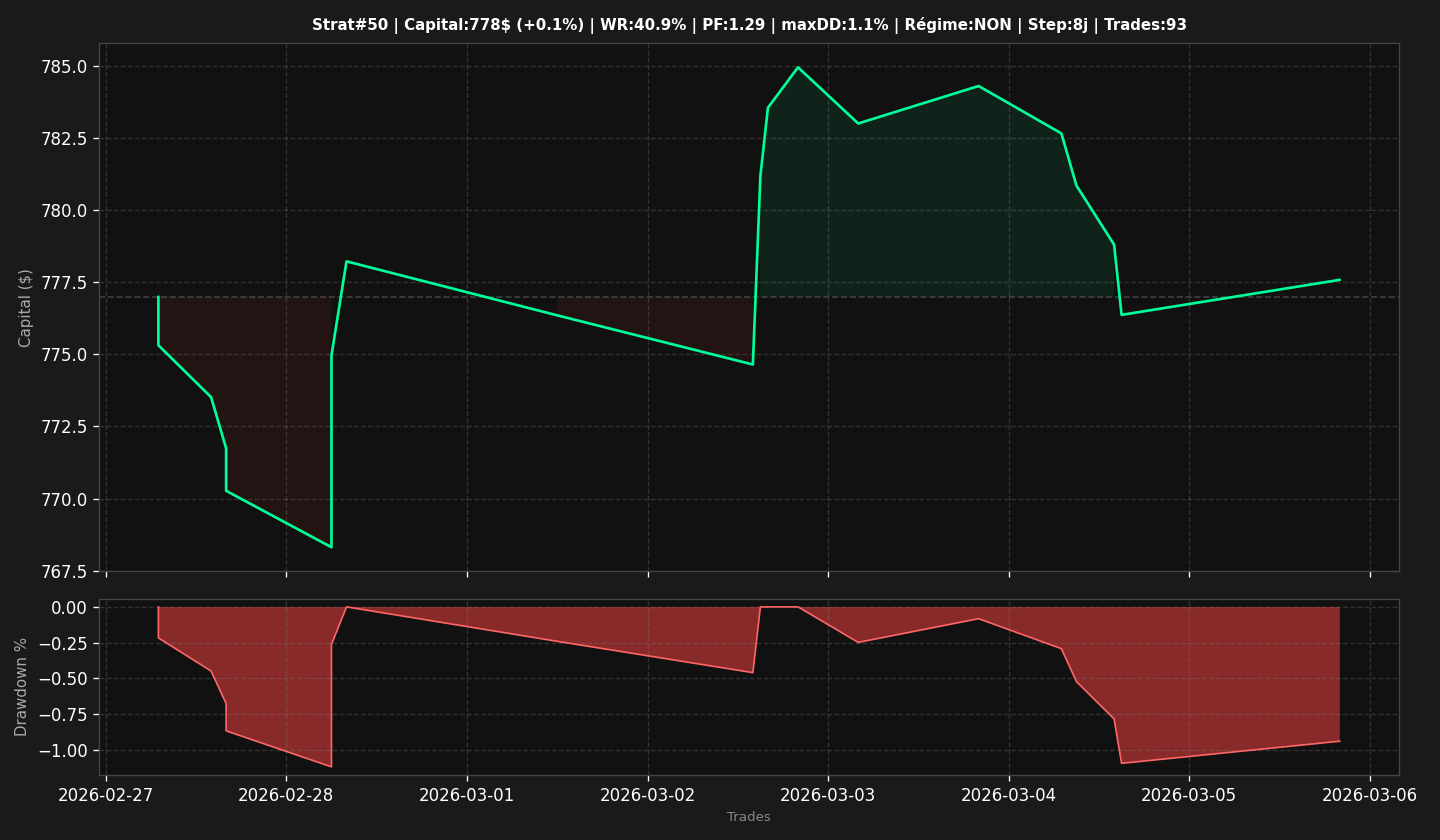Select the "772.5" capital axis tick label

pos(63,427)
